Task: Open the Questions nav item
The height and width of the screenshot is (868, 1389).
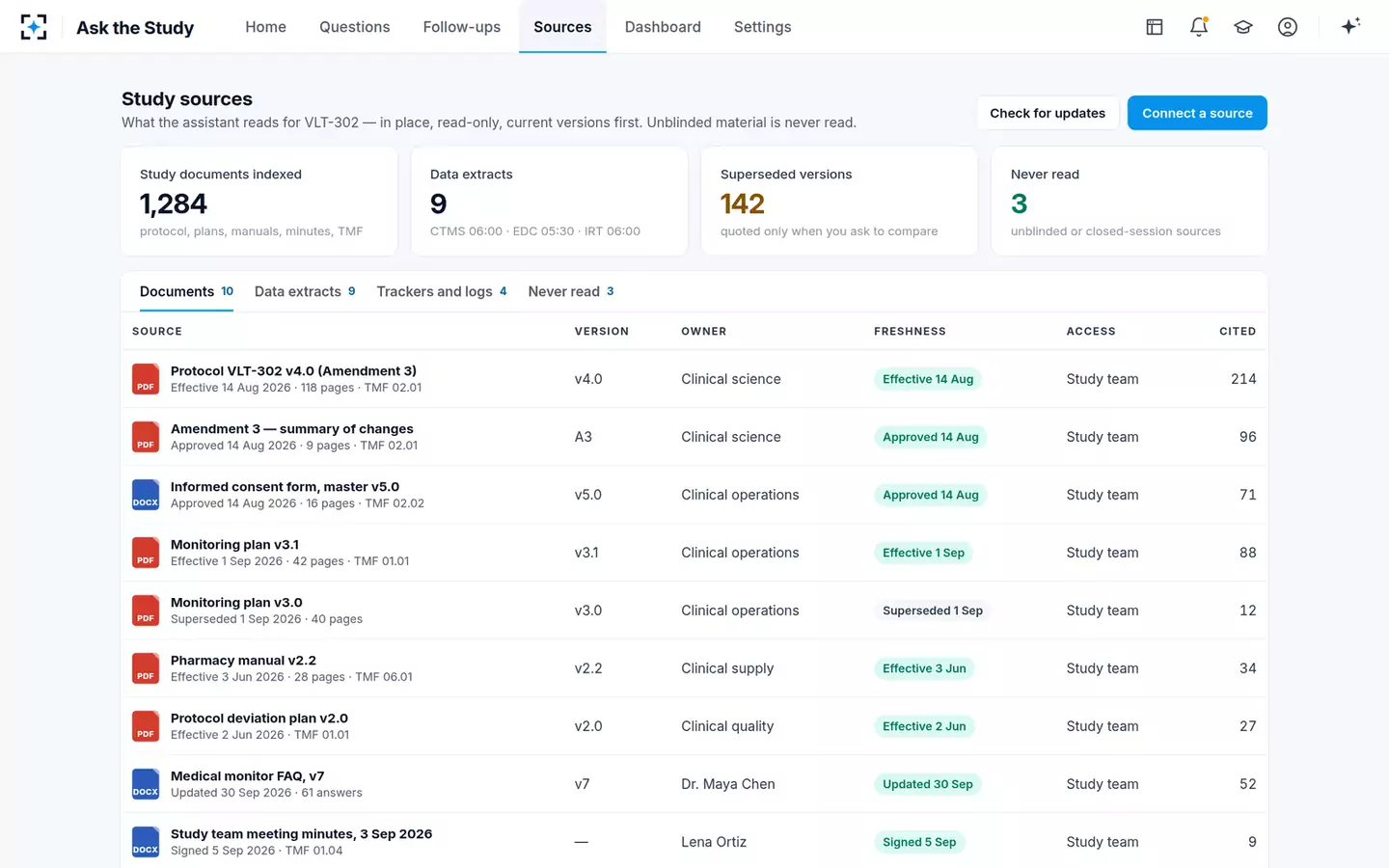Action: pyautogui.click(x=355, y=27)
